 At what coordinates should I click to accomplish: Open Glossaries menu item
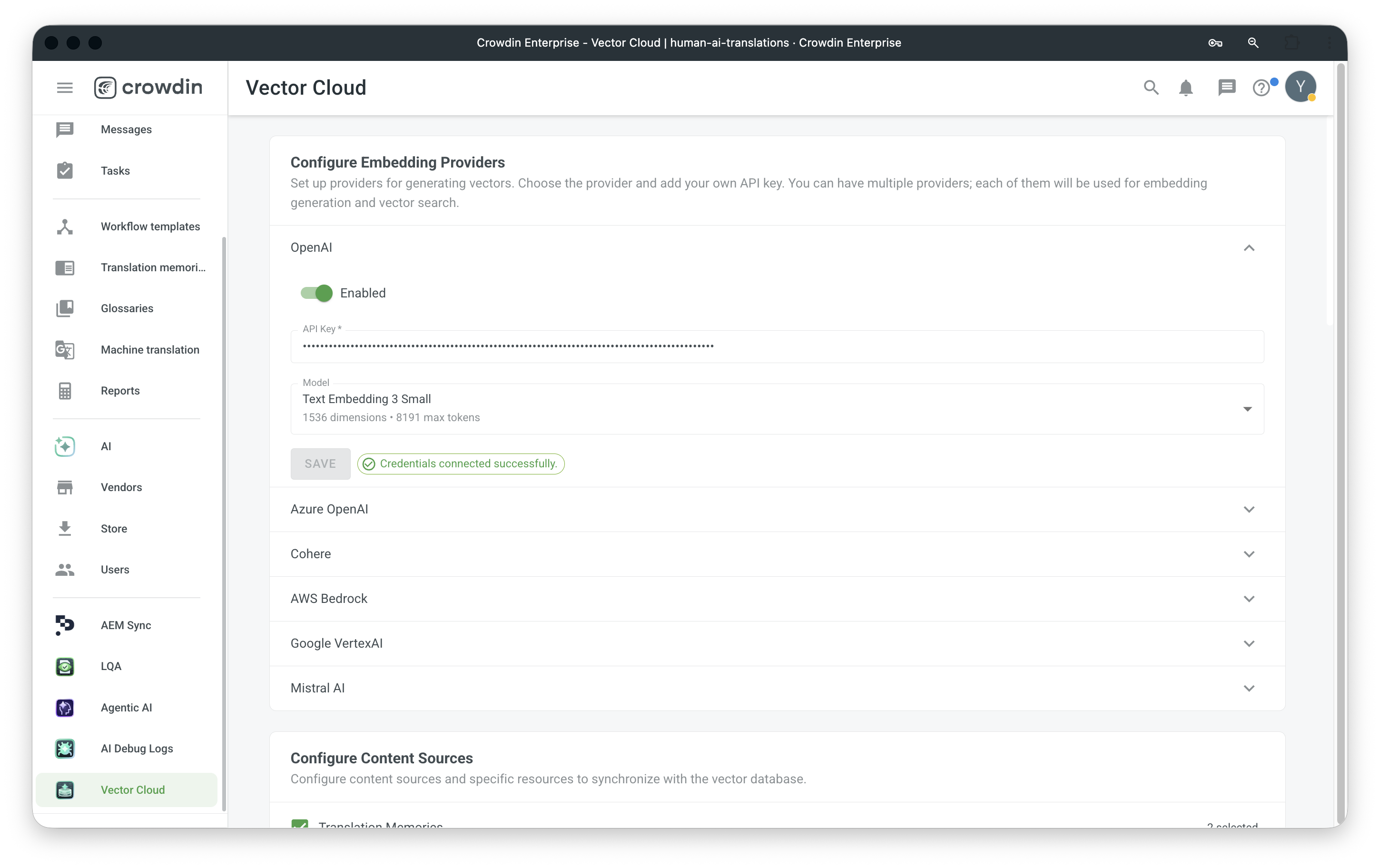tap(127, 308)
